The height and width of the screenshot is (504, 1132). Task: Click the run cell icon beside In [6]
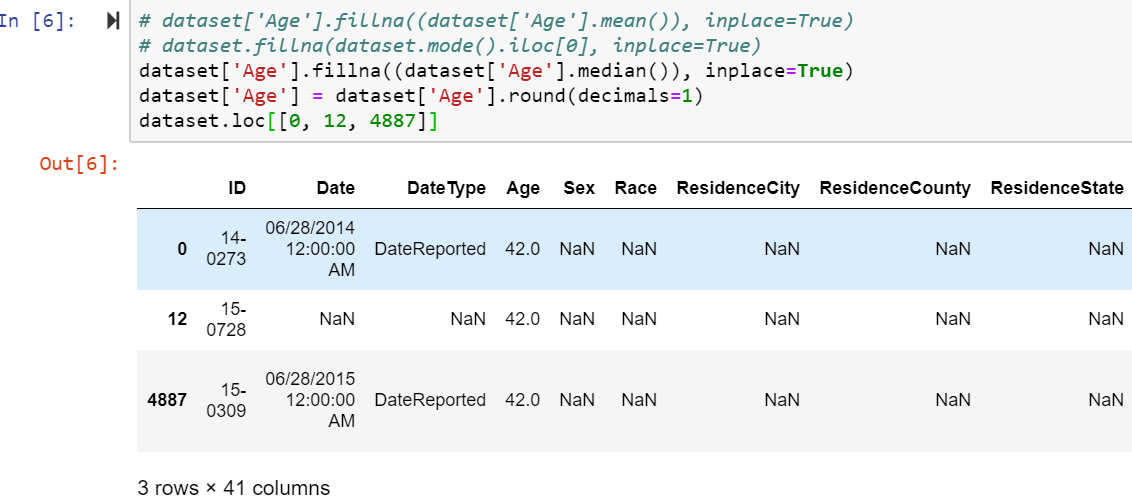point(112,22)
